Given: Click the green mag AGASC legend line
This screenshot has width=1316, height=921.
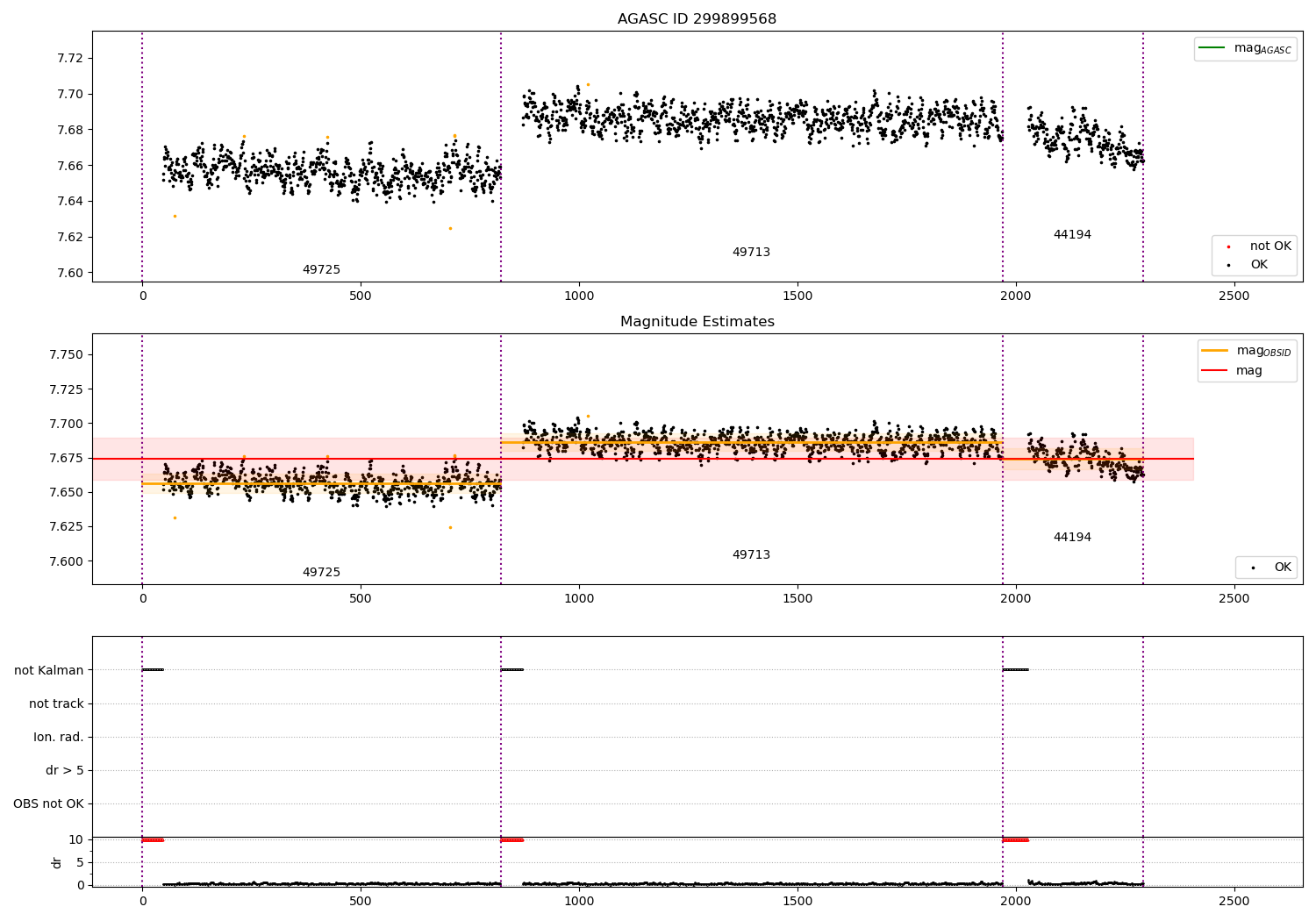Looking at the screenshot, I should [x=1212, y=47].
